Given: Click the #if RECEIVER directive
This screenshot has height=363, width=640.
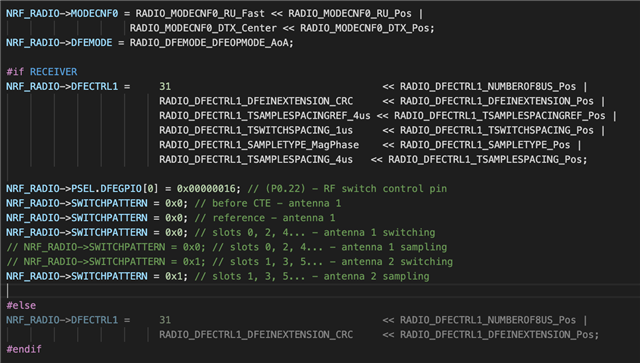Looking at the screenshot, I should (x=42, y=72).
